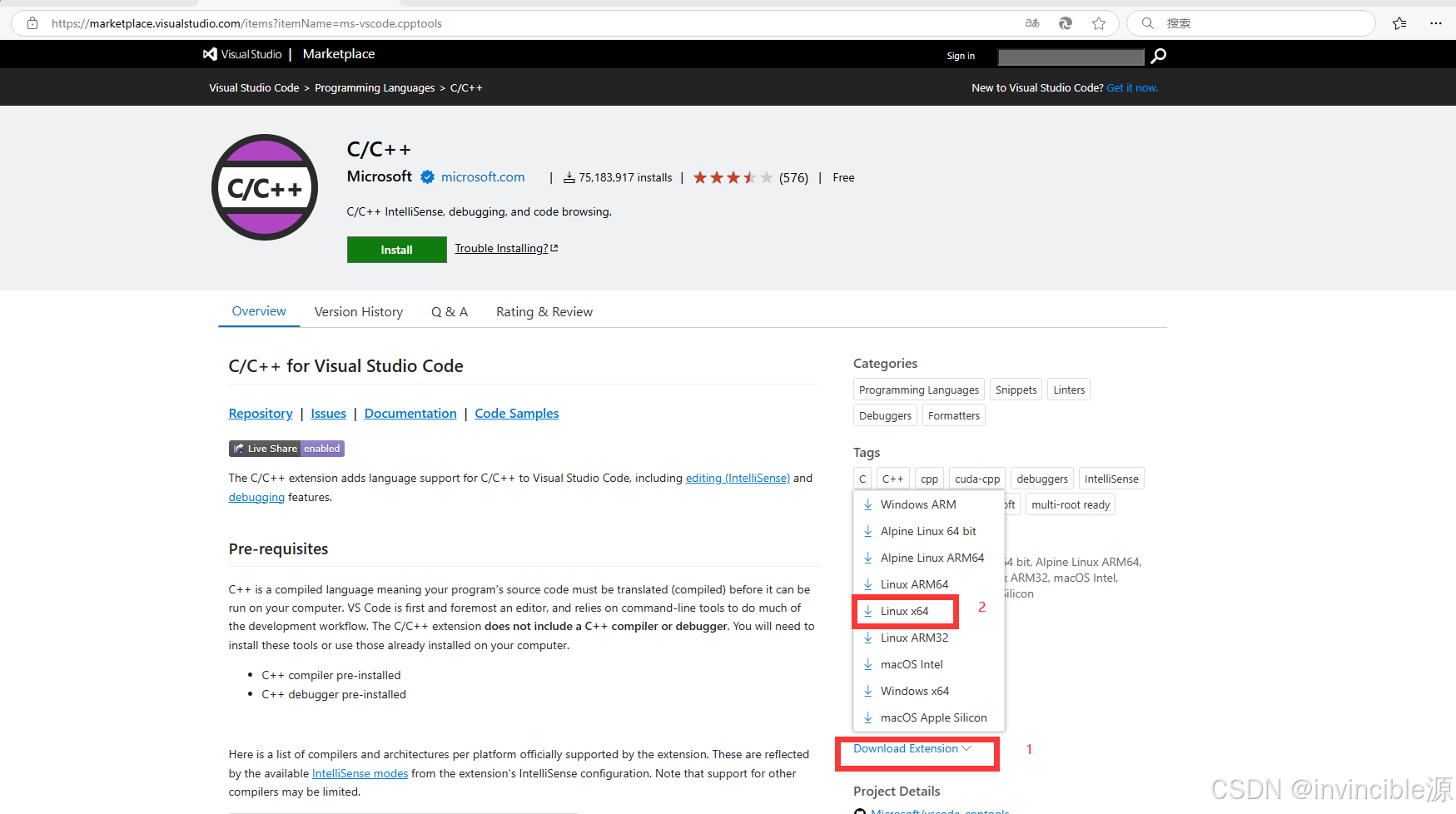1456x814 pixels.
Task: Focus the Marketplace search input field
Action: pos(1071,57)
